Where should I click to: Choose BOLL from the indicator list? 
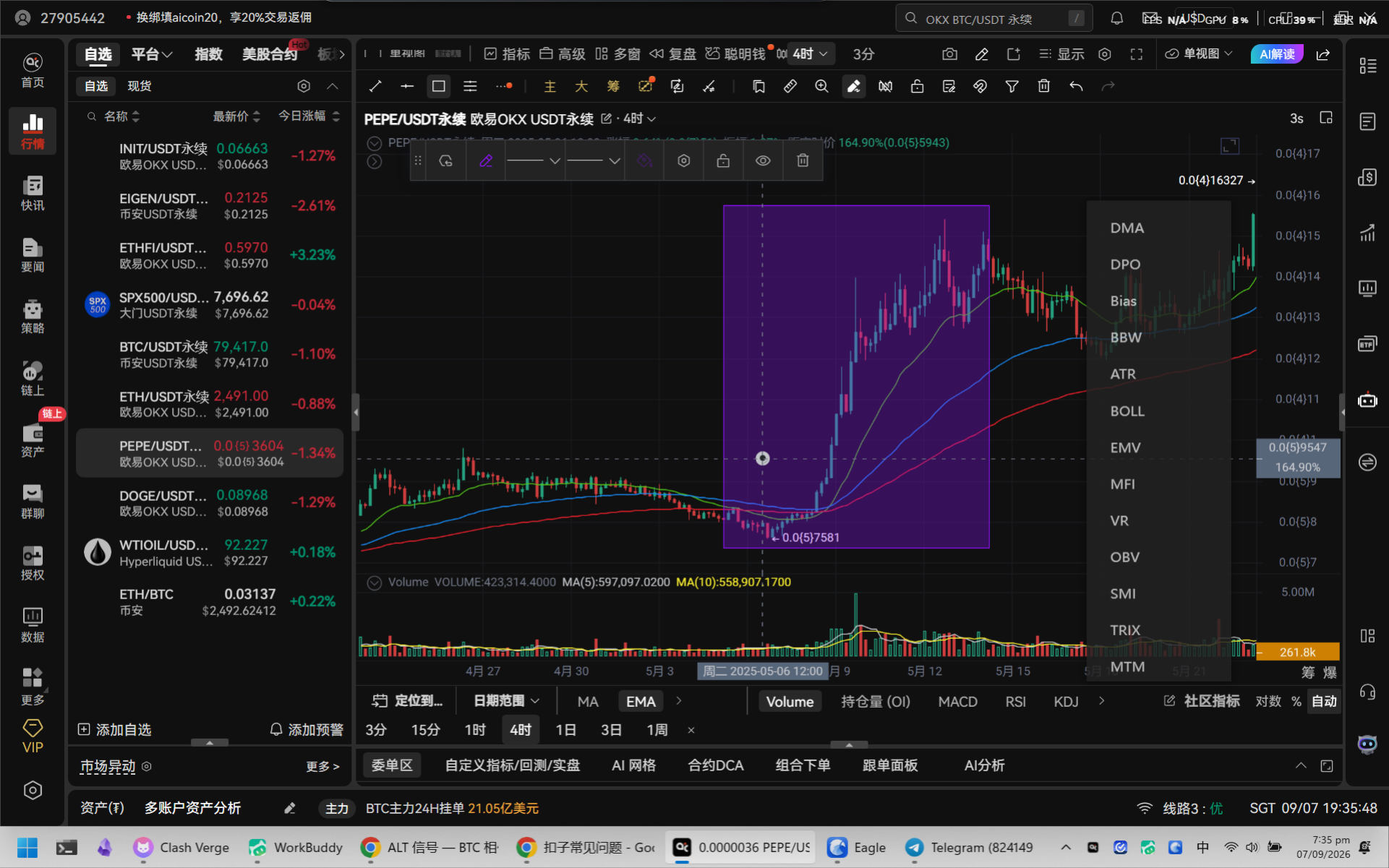(1127, 411)
